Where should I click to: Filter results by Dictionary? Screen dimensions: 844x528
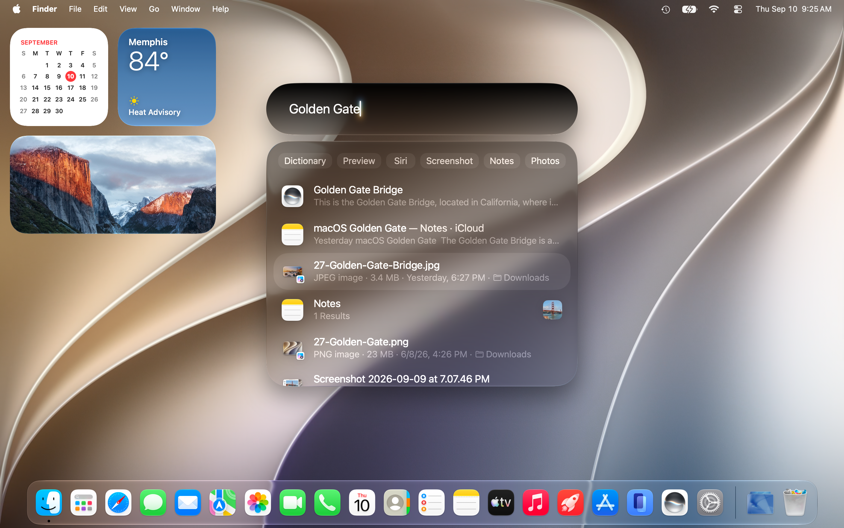pyautogui.click(x=305, y=161)
